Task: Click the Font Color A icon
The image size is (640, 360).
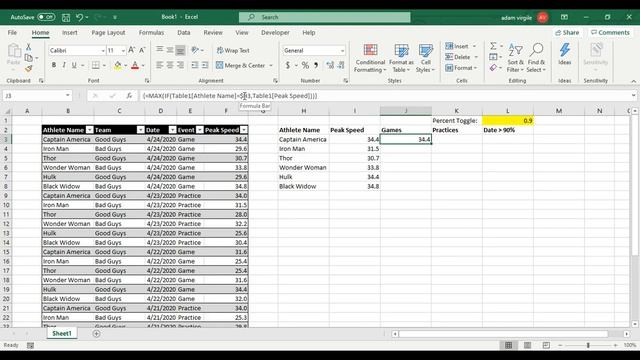Action: [135, 65]
